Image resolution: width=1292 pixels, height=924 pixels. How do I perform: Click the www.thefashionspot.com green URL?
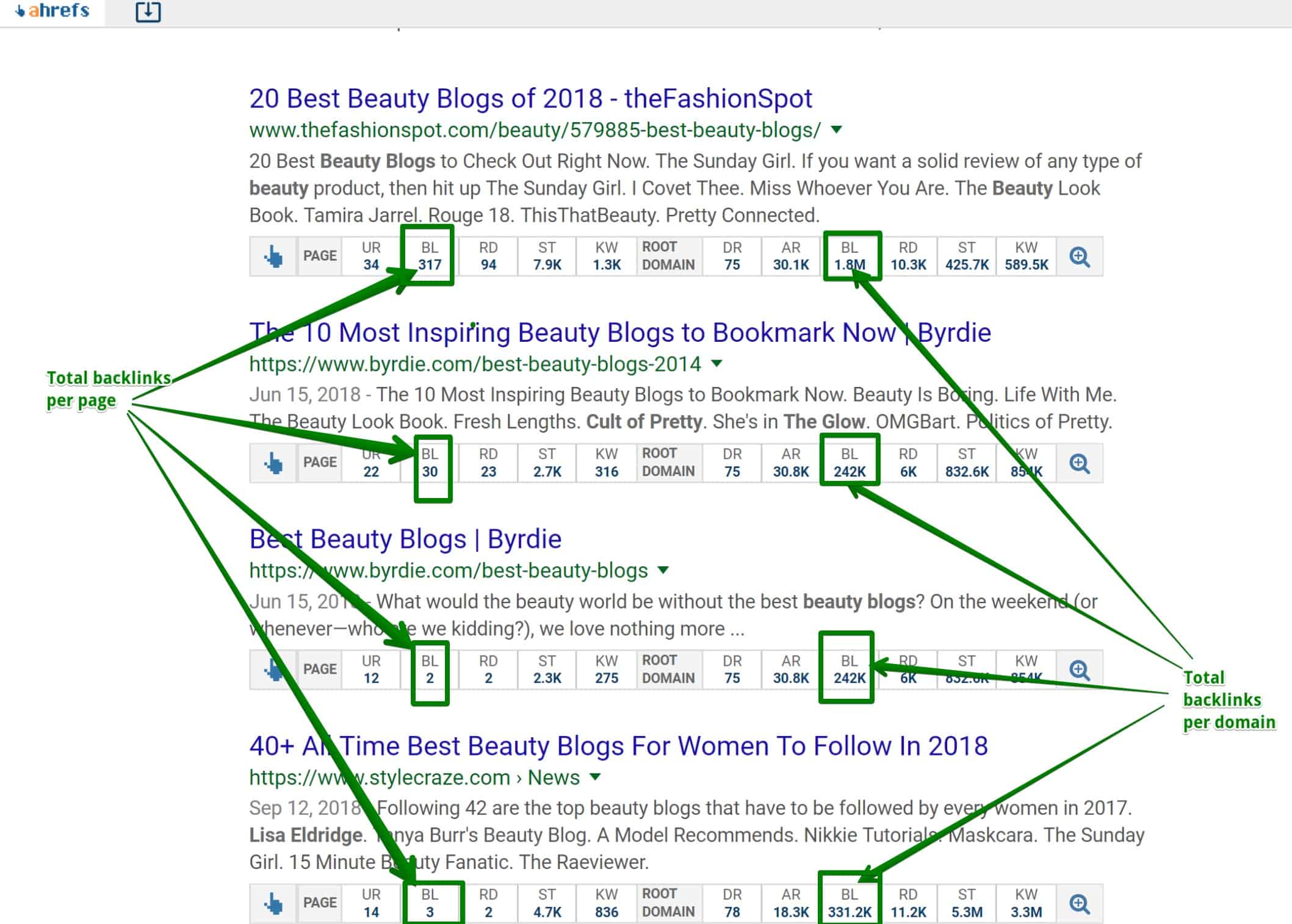pos(535,130)
